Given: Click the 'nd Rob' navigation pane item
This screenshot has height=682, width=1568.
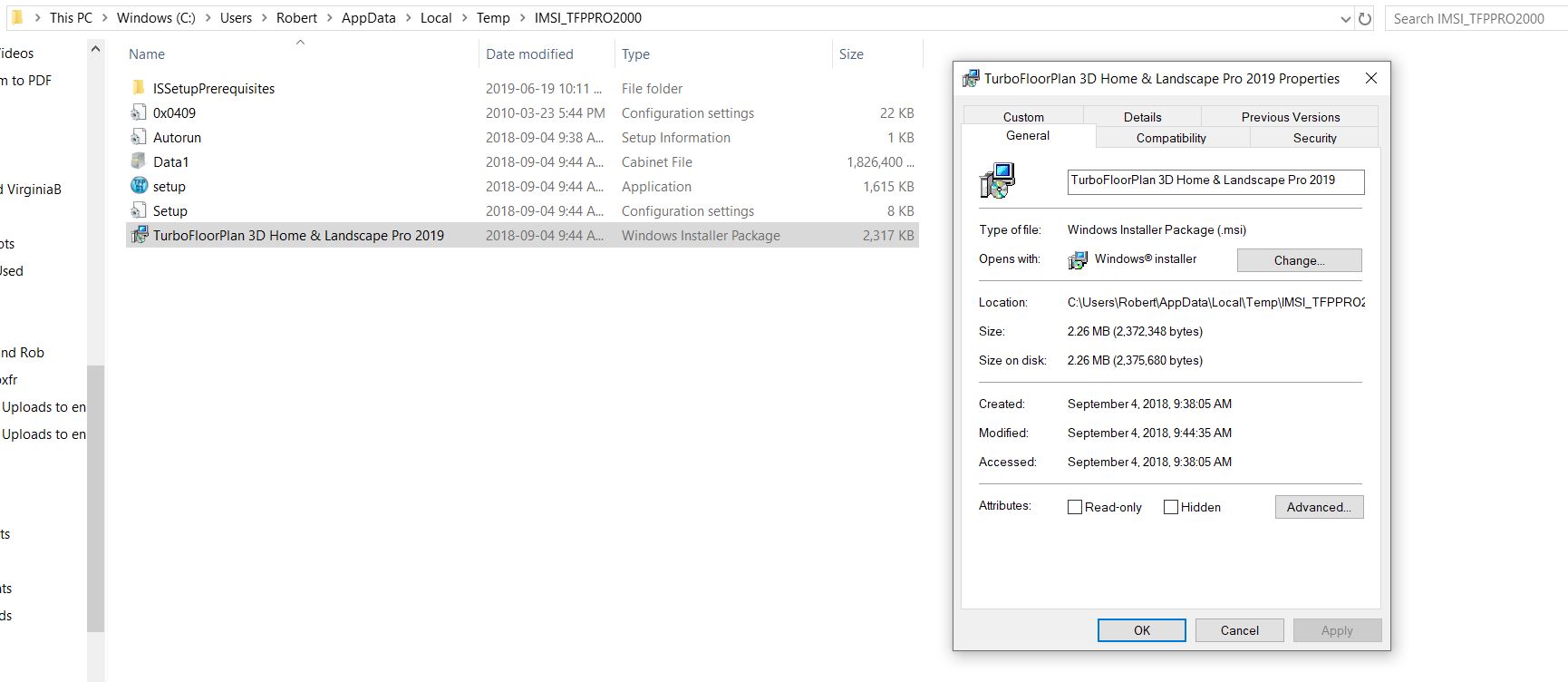Looking at the screenshot, I should click(x=23, y=352).
